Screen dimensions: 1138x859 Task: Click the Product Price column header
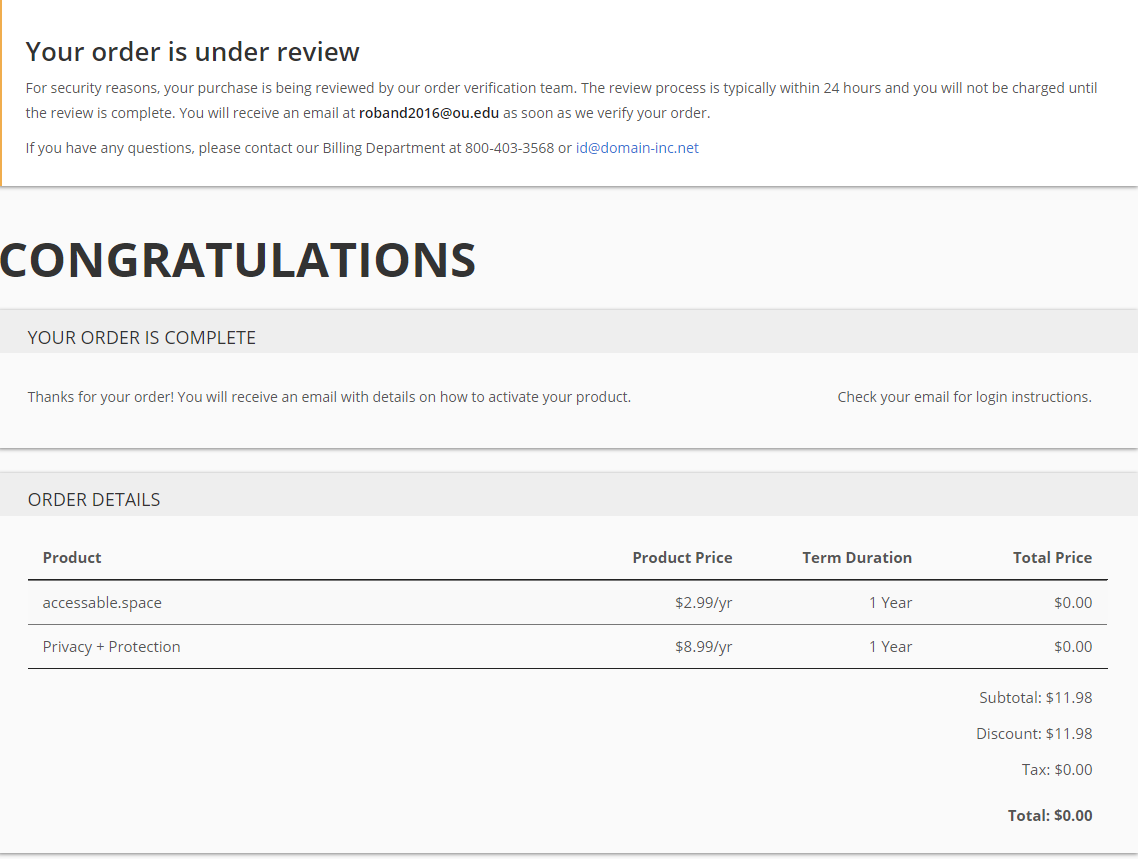tap(682, 557)
